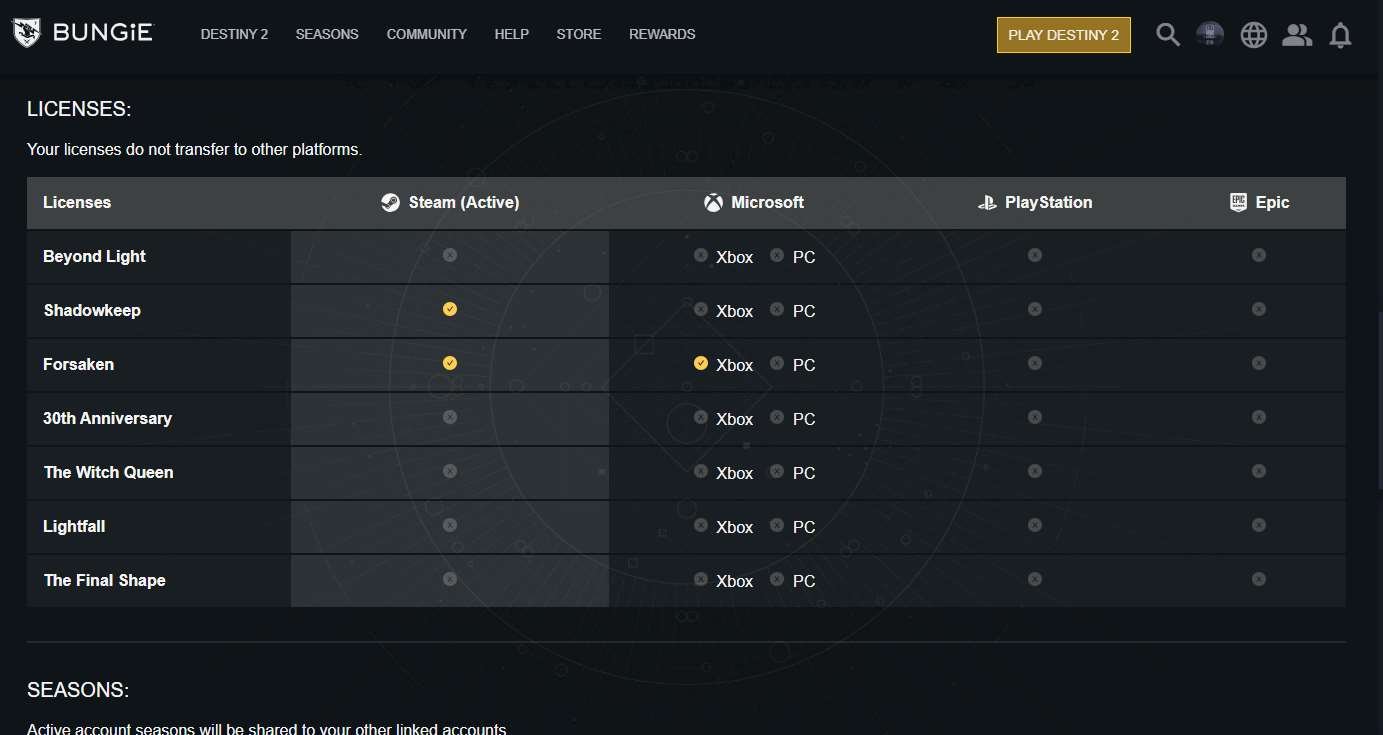Click the Beyond Light row label
The image size is (1383, 735).
pyautogui.click(x=94, y=257)
